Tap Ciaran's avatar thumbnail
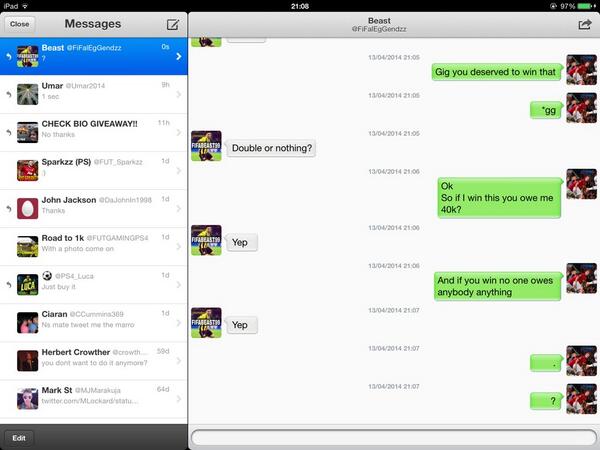 [28, 323]
